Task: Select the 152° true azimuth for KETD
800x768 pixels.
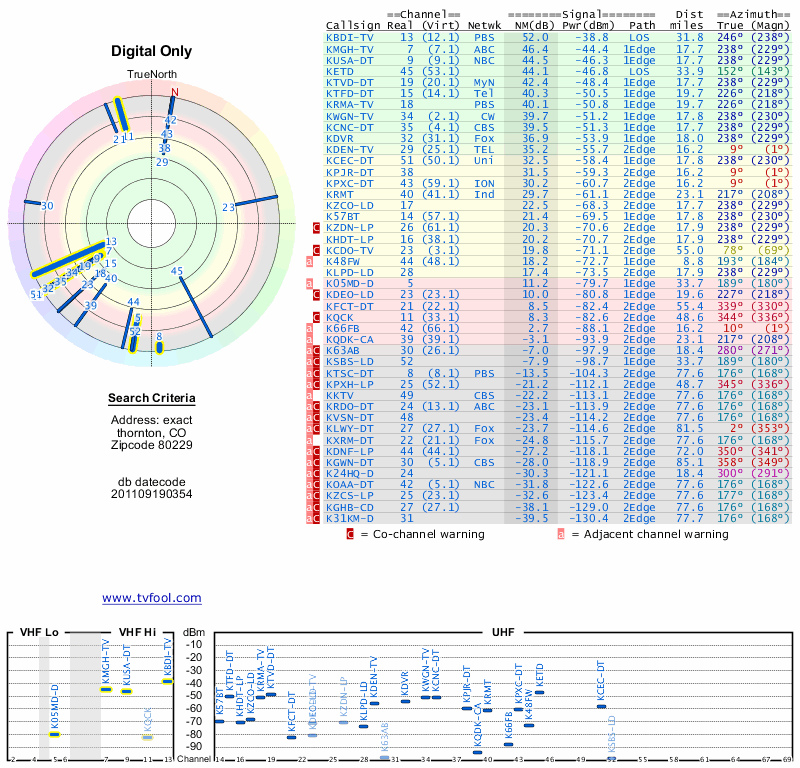Action: [730, 71]
